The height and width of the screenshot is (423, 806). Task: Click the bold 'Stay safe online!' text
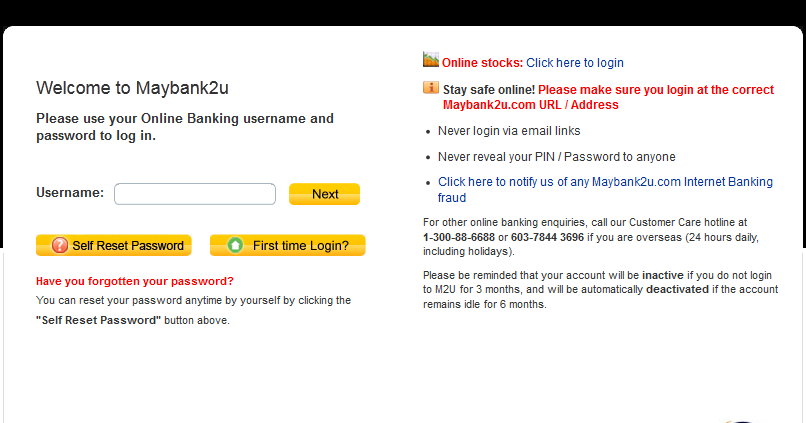489,90
